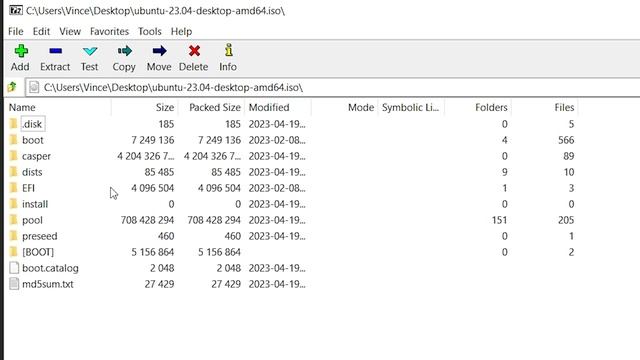The height and width of the screenshot is (360, 640).
Task: Click the .disk folder name
Action: tap(32, 124)
